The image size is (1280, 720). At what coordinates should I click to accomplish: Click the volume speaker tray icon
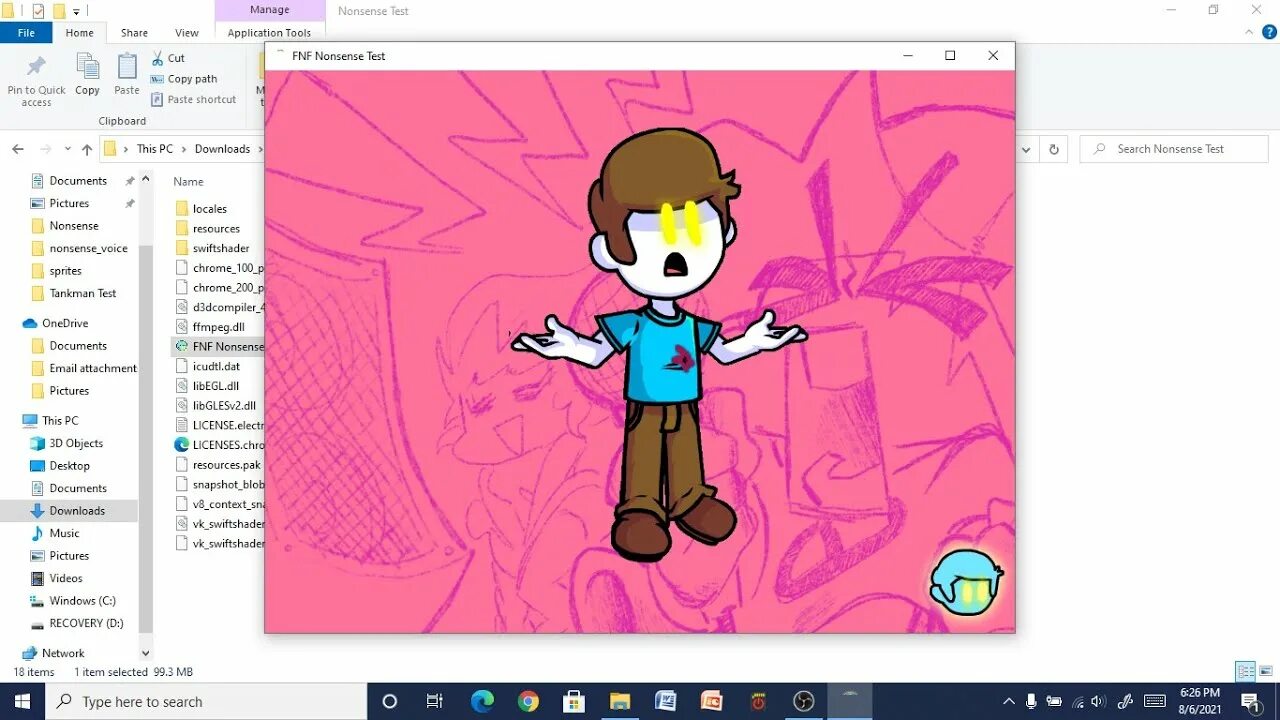point(1098,701)
